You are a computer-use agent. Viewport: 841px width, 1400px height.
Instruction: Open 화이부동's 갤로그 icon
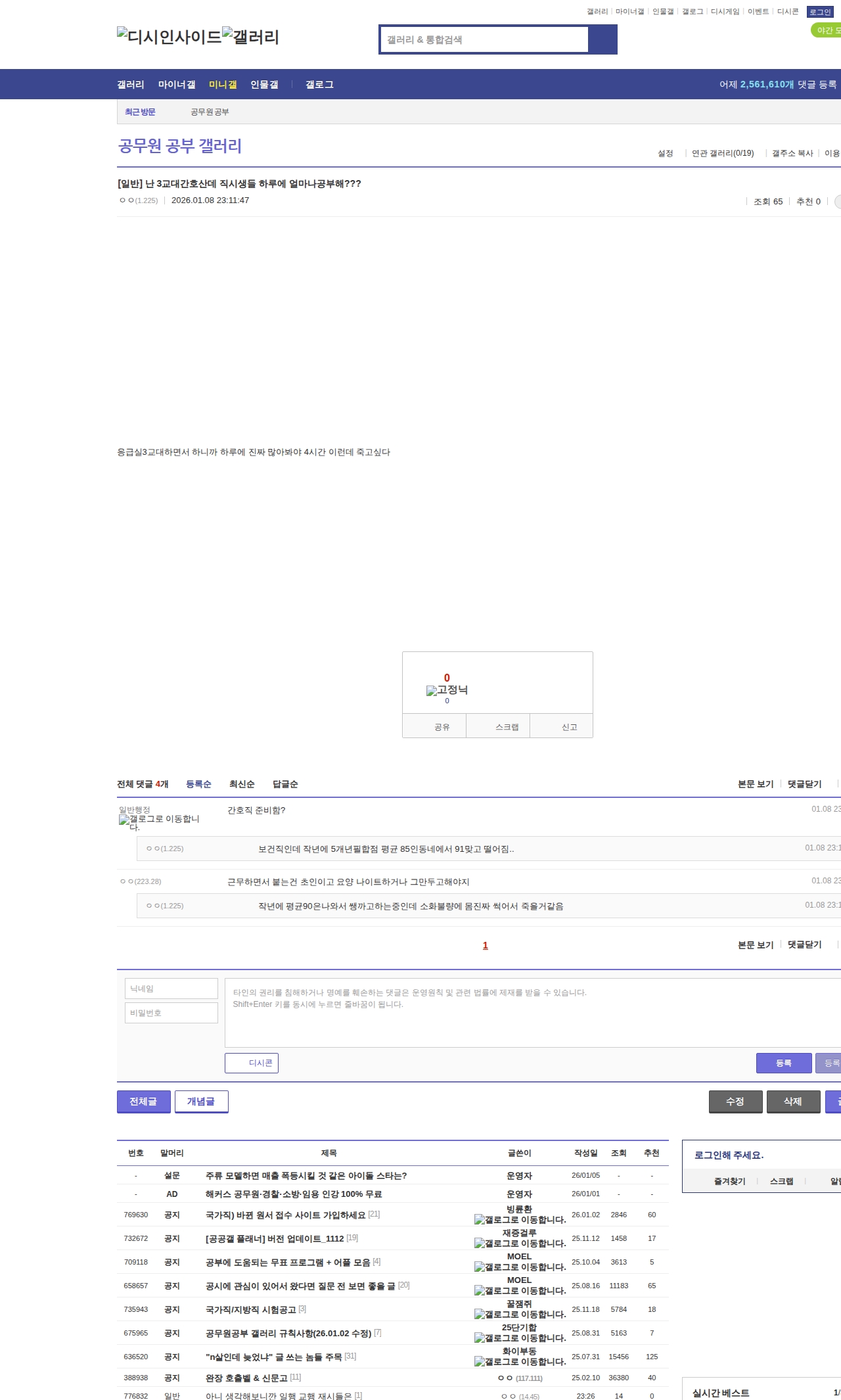tap(520, 1362)
